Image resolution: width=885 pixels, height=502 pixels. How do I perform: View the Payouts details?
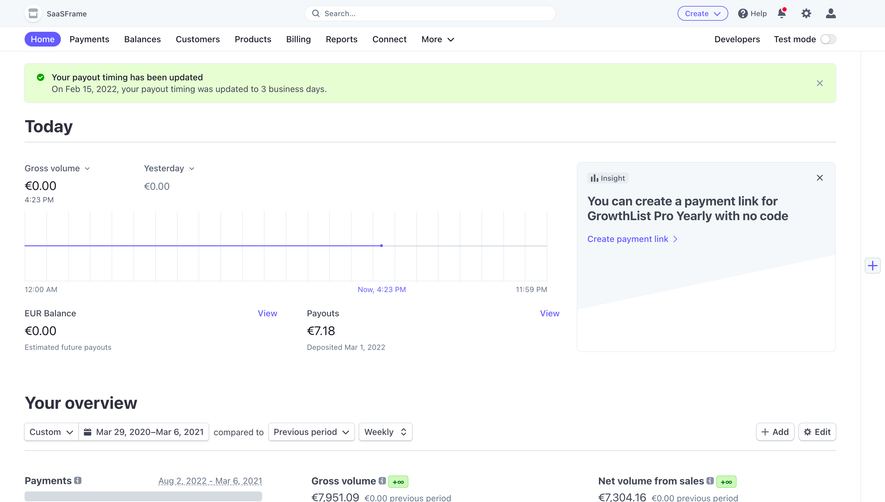(550, 313)
